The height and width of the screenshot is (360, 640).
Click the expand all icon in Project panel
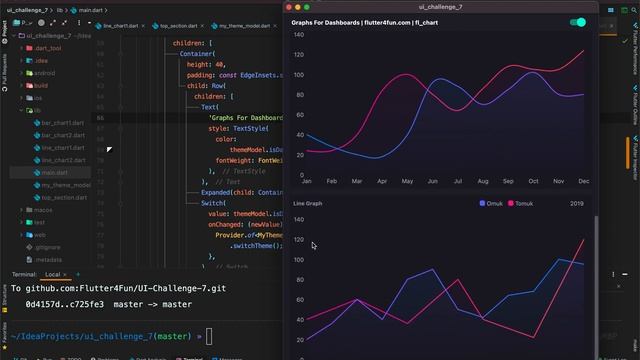53,23
